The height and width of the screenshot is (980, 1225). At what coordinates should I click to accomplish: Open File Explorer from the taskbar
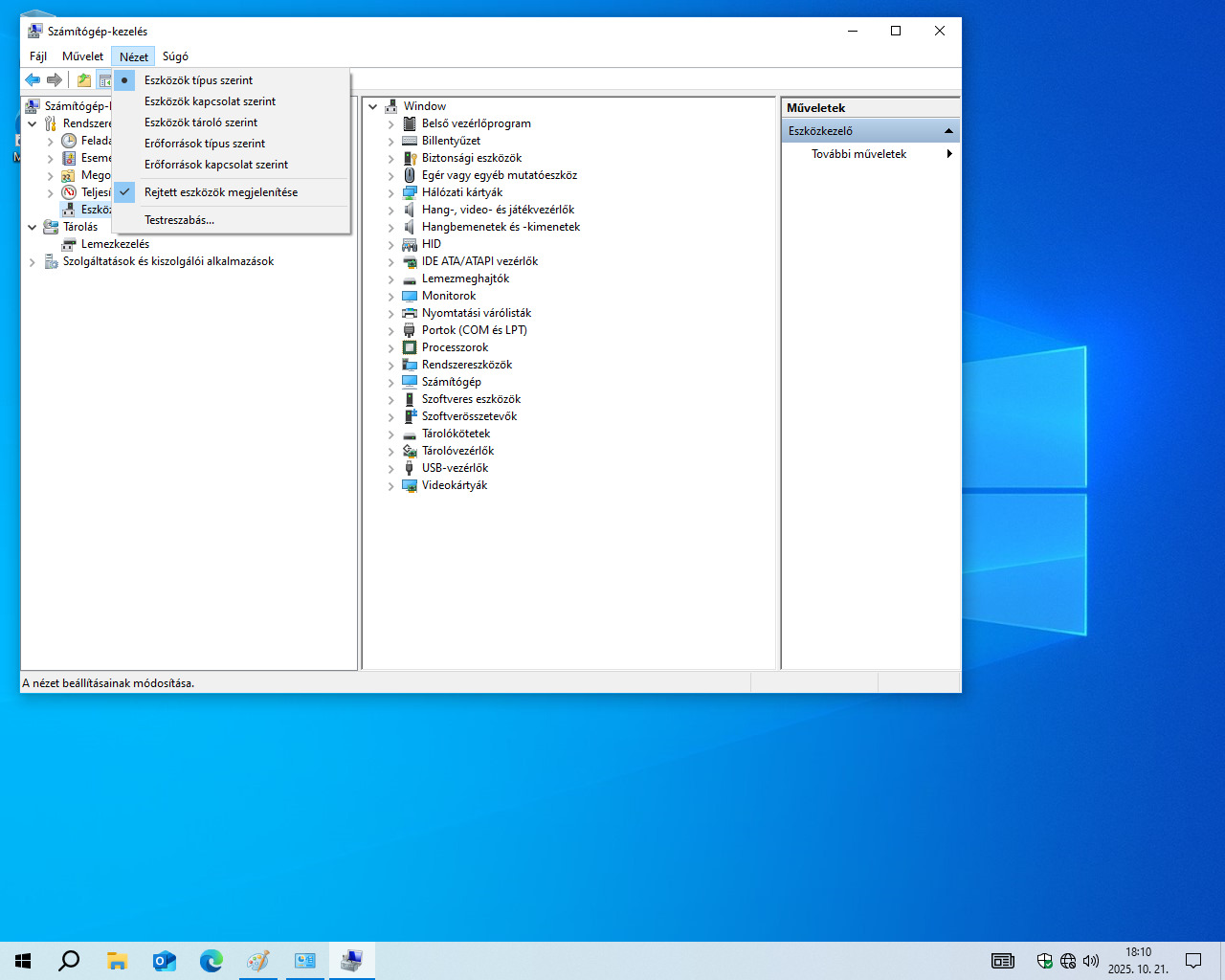pyautogui.click(x=118, y=961)
